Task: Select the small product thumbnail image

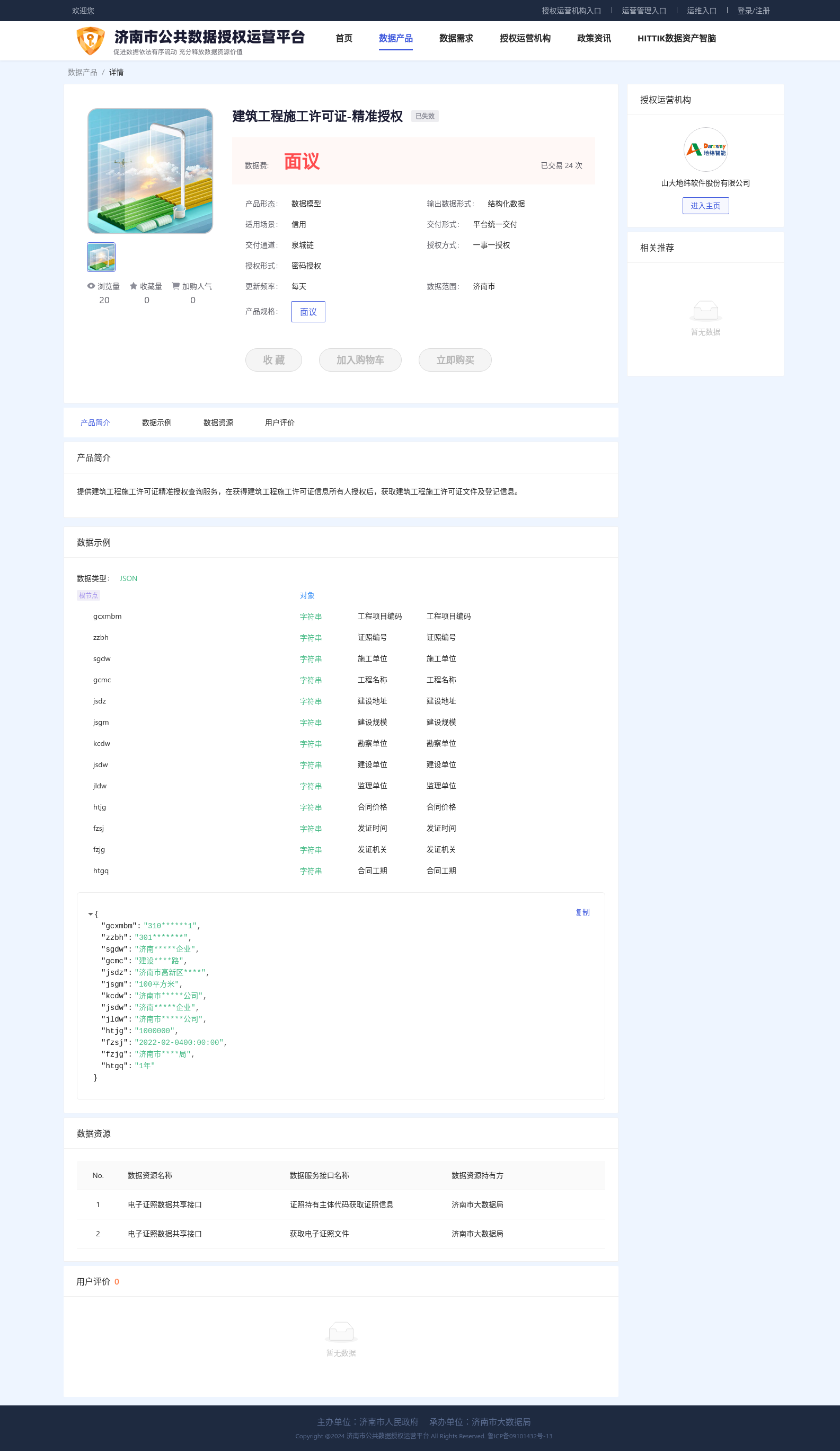Action: click(101, 257)
